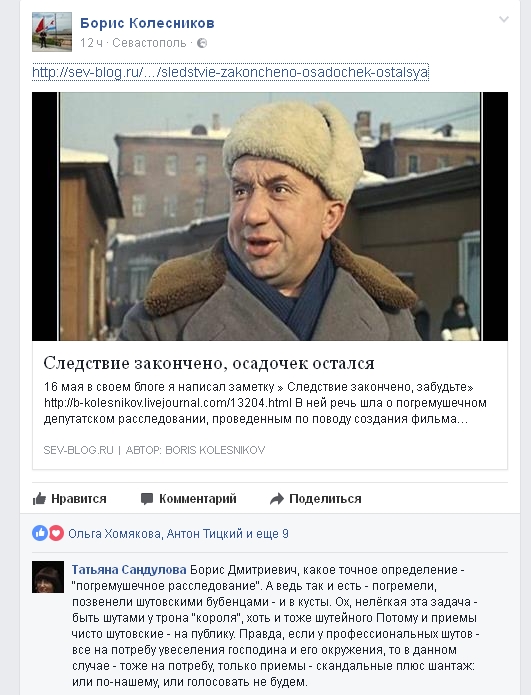The height and width of the screenshot is (695, 531).
Task: Click the thumbs-up icon next to Нравится
Action: coord(39,499)
